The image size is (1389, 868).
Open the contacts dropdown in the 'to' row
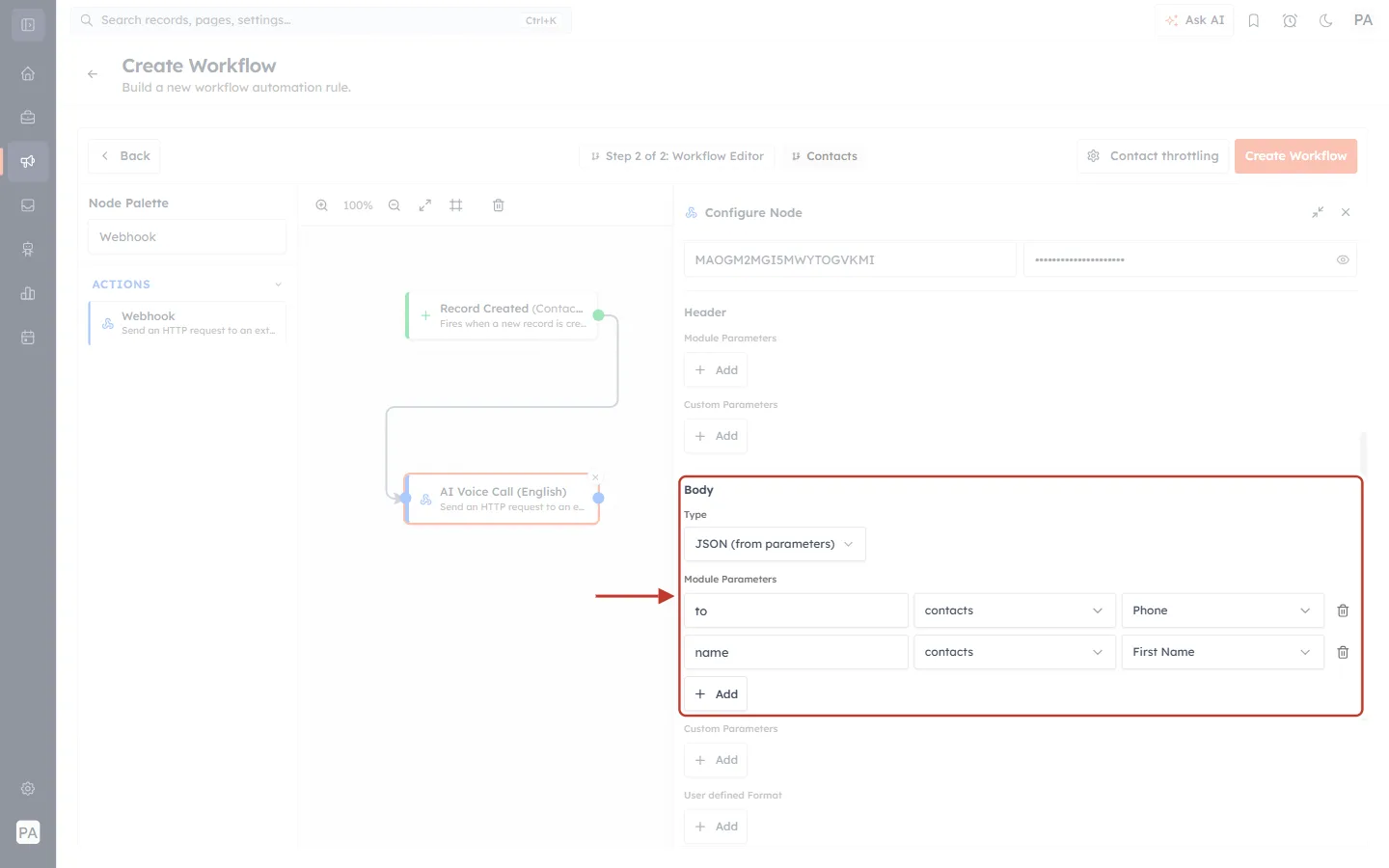pos(1015,610)
